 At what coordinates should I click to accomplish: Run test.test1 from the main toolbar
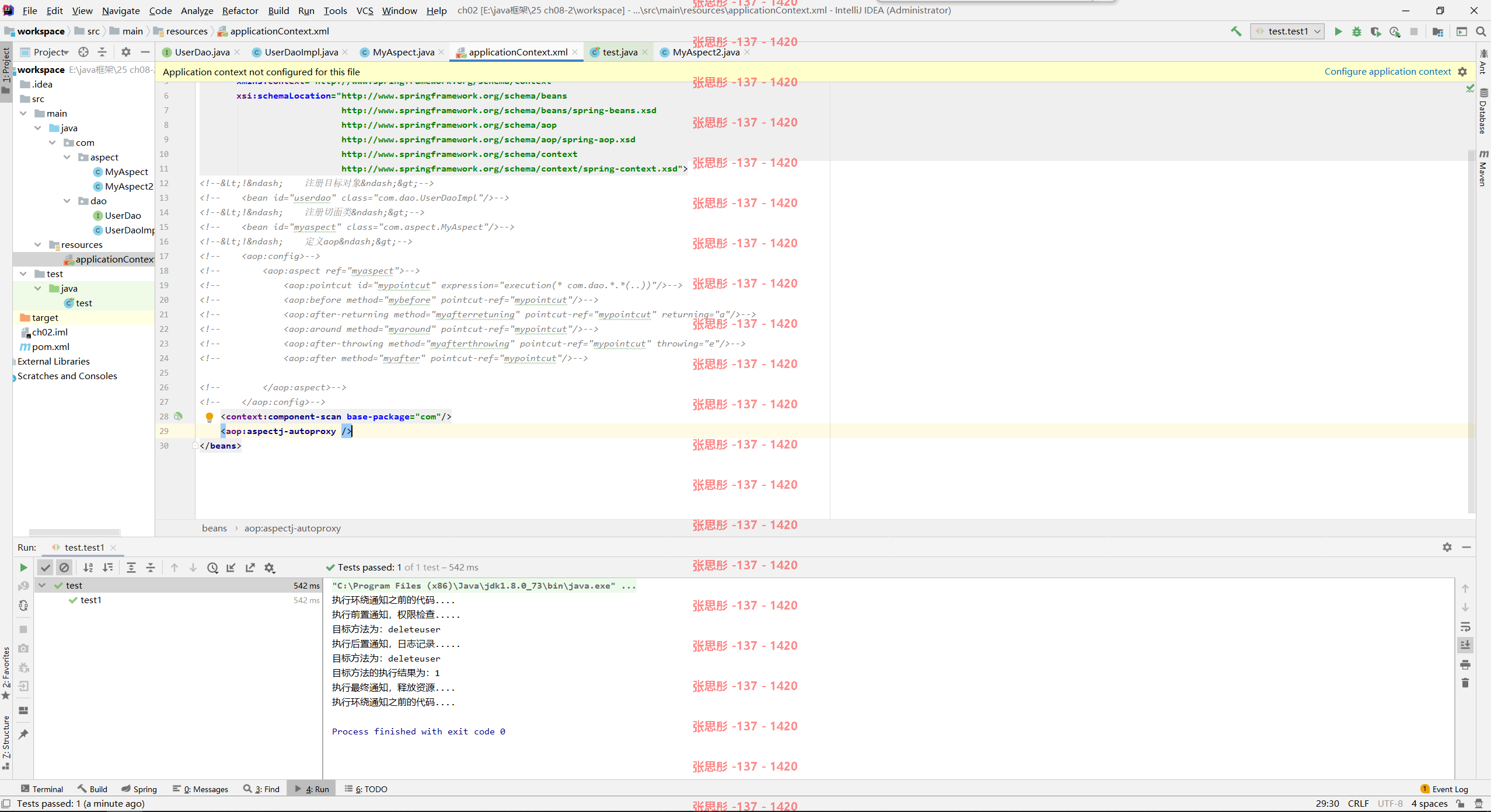point(1338,32)
